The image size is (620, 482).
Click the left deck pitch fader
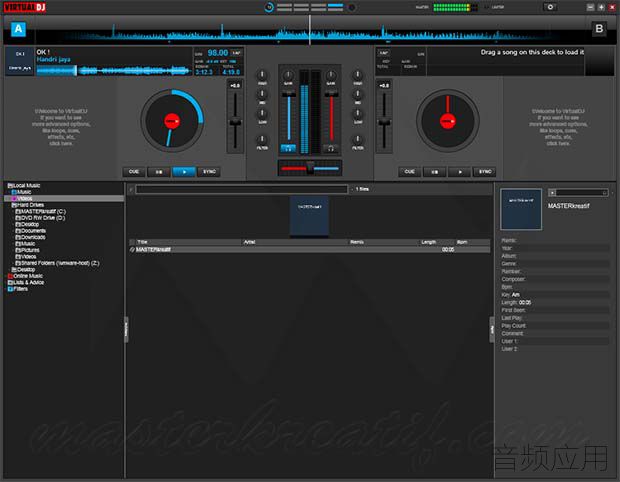235,123
